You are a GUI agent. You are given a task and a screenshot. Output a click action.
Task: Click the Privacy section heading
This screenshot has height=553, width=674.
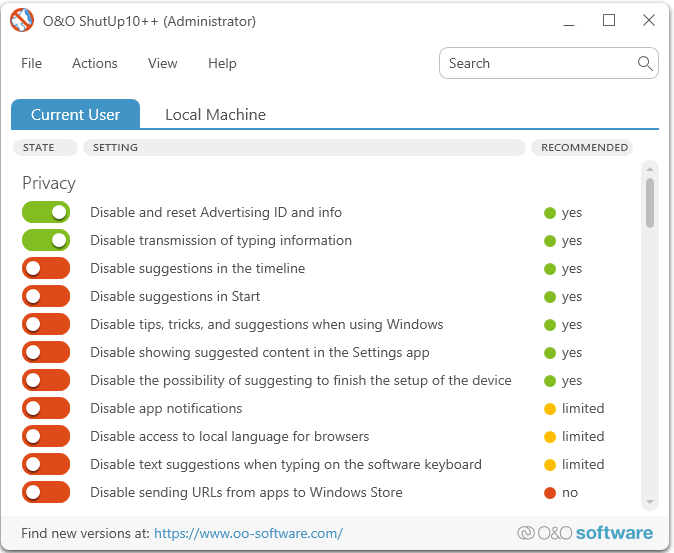pyautogui.click(x=49, y=183)
